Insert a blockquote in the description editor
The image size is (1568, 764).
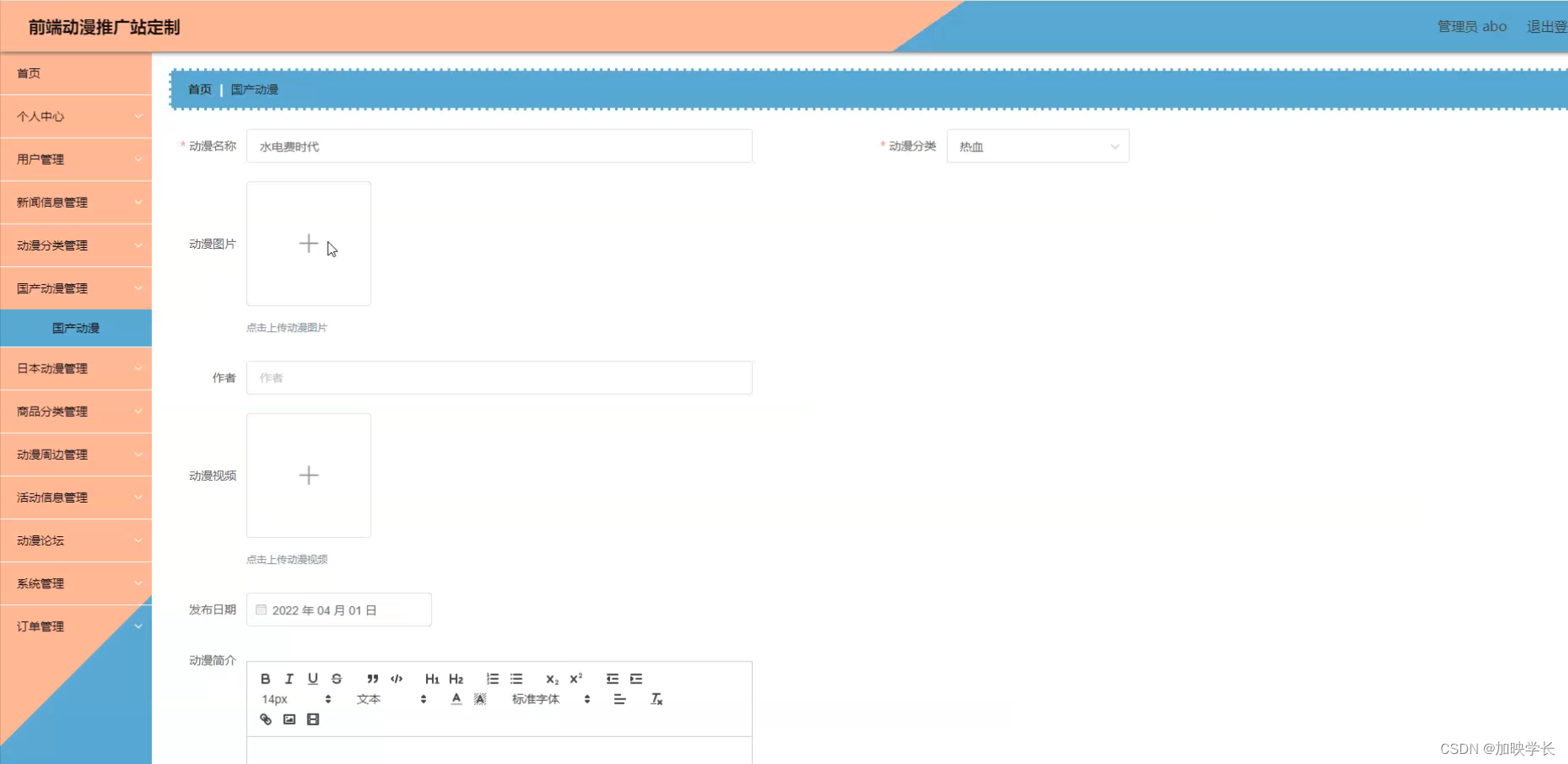[x=372, y=678]
